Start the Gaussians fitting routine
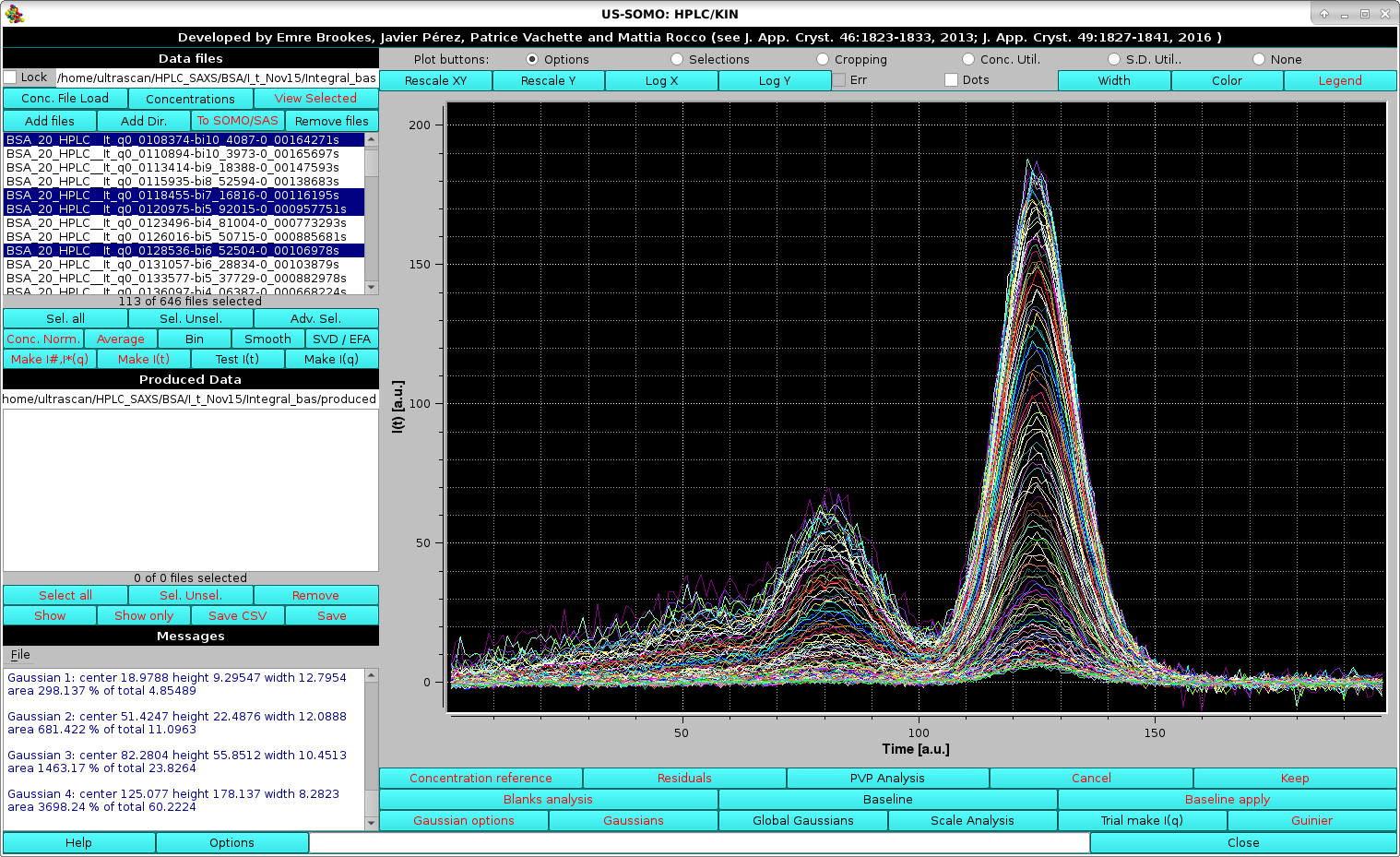The width and height of the screenshot is (1400, 857). tap(633, 820)
